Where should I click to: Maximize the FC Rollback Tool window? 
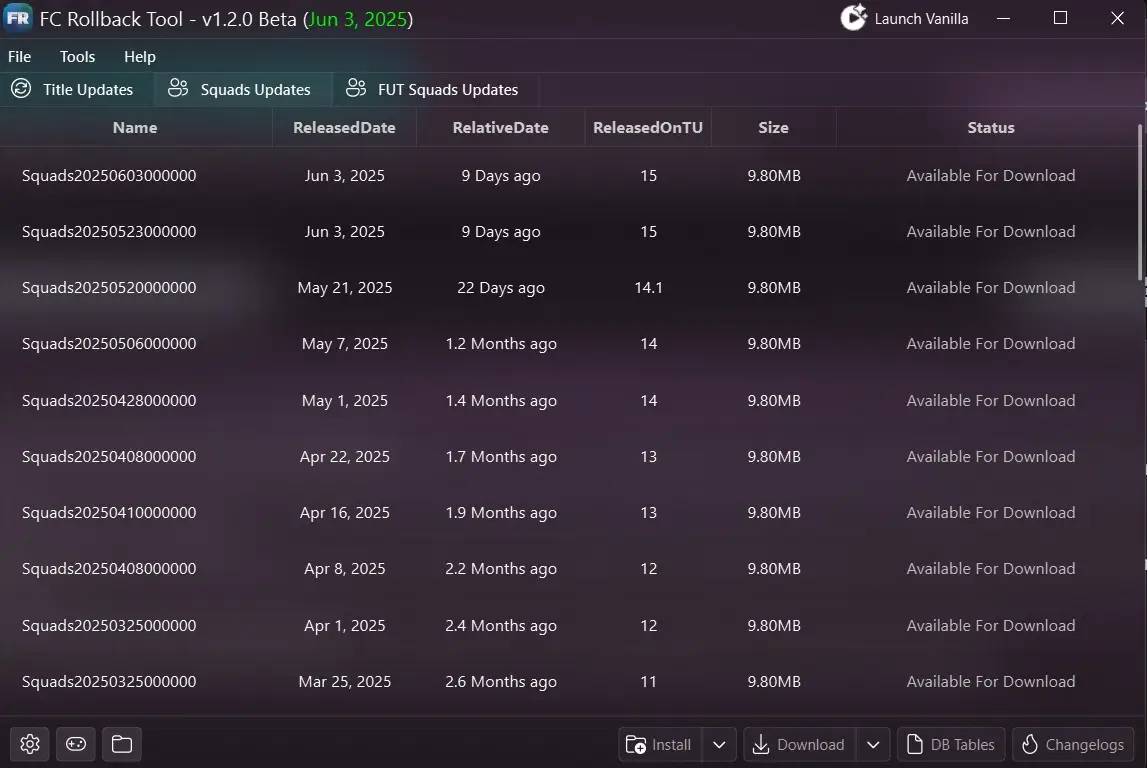(1060, 18)
